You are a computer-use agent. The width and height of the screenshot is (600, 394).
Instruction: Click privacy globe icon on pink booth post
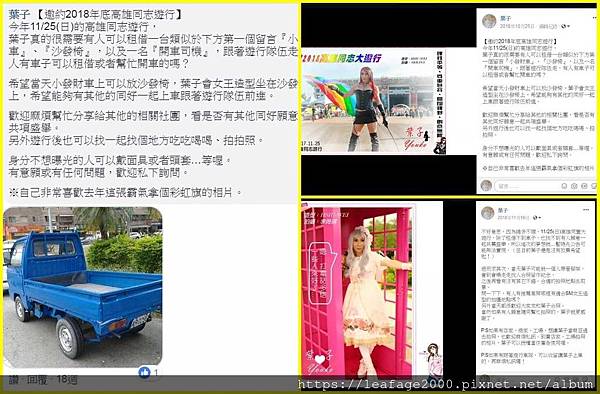point(535,217)
